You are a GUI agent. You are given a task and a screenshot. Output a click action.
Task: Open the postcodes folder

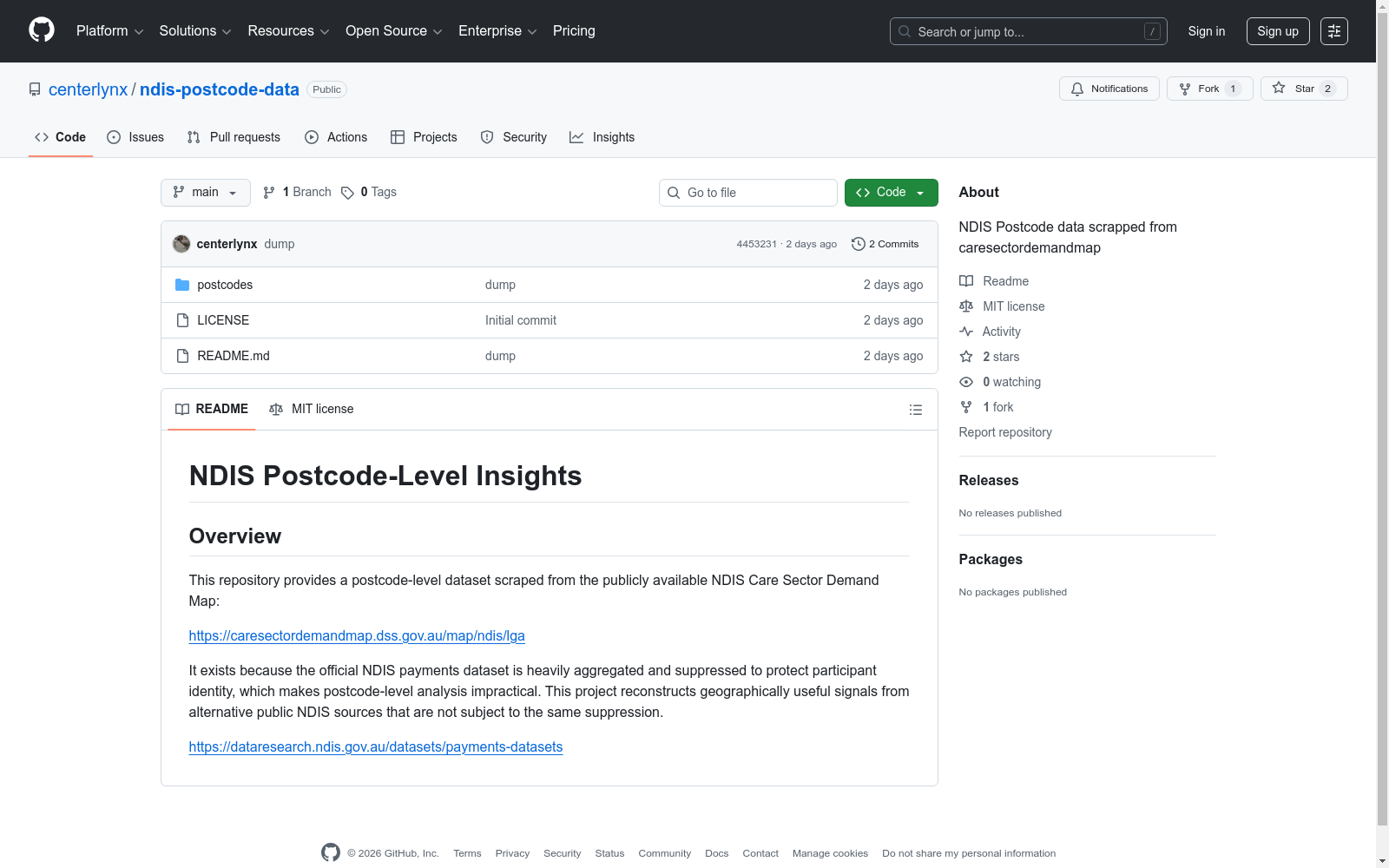(x=225, y=285)
